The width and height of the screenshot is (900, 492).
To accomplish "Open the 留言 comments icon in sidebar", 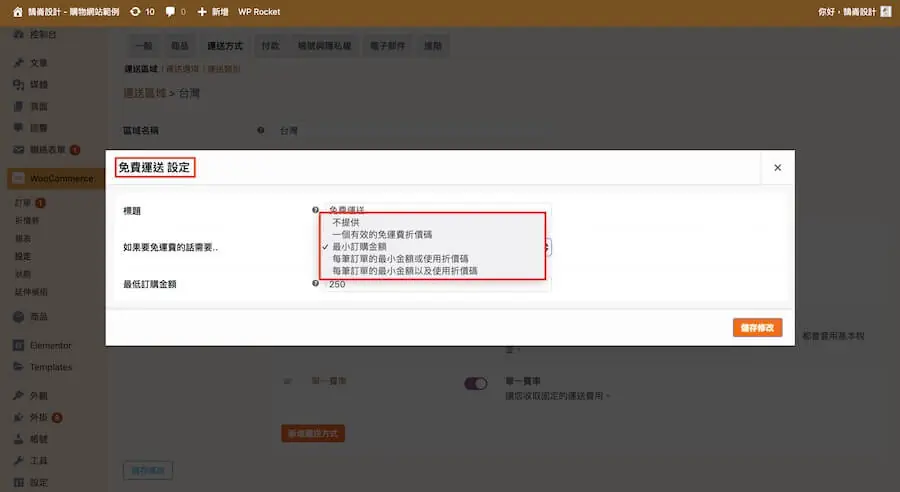I will tap(18, 127).
